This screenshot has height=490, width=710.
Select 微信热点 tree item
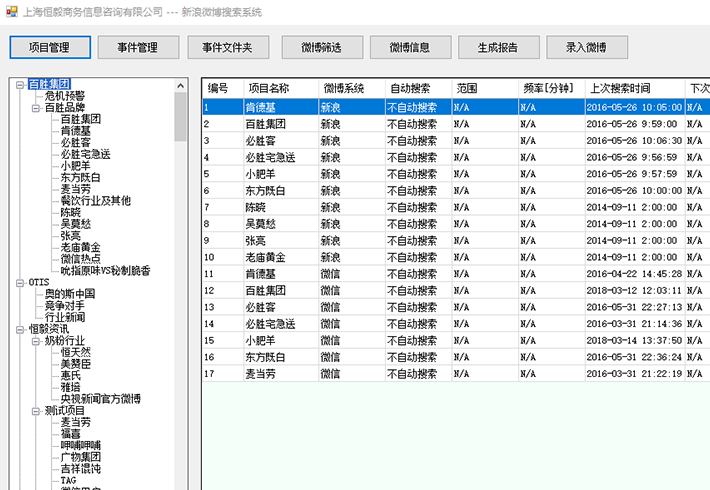[81, 259]
